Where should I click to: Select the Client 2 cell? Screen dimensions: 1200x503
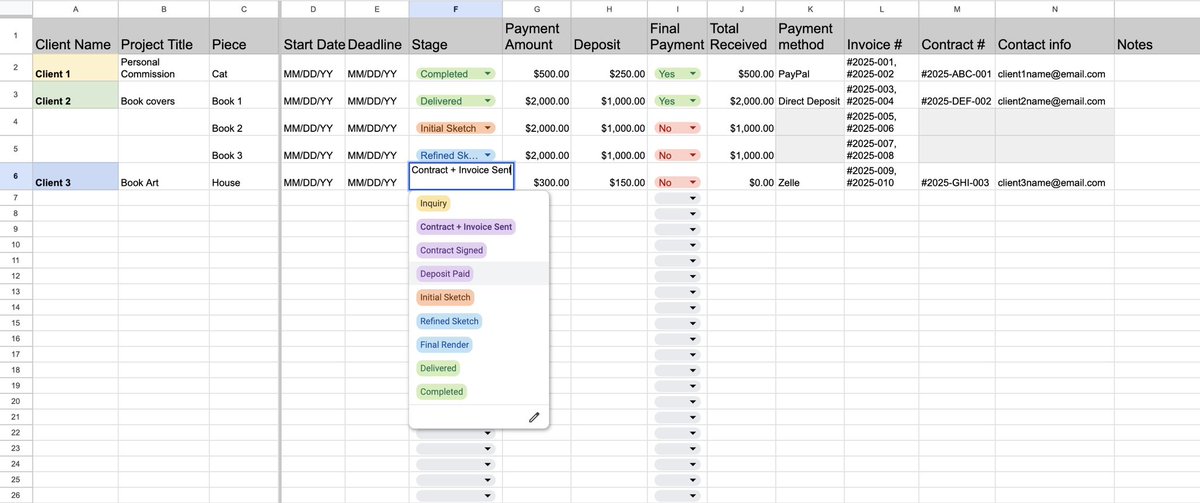click(75, 95)
